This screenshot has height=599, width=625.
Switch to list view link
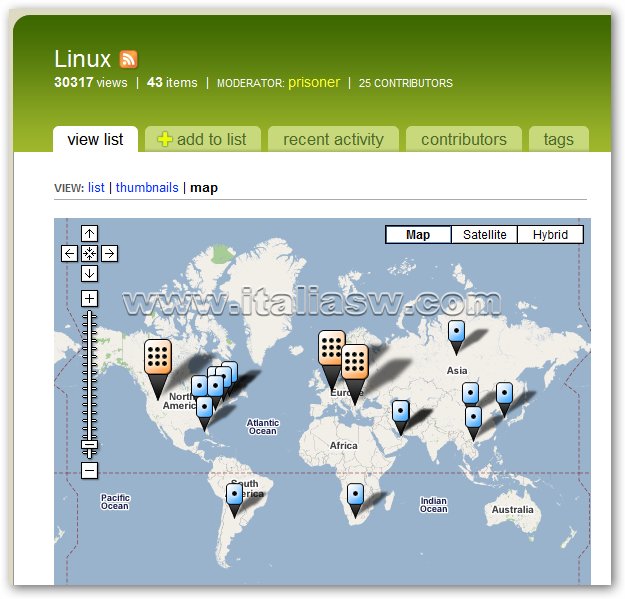96,187
